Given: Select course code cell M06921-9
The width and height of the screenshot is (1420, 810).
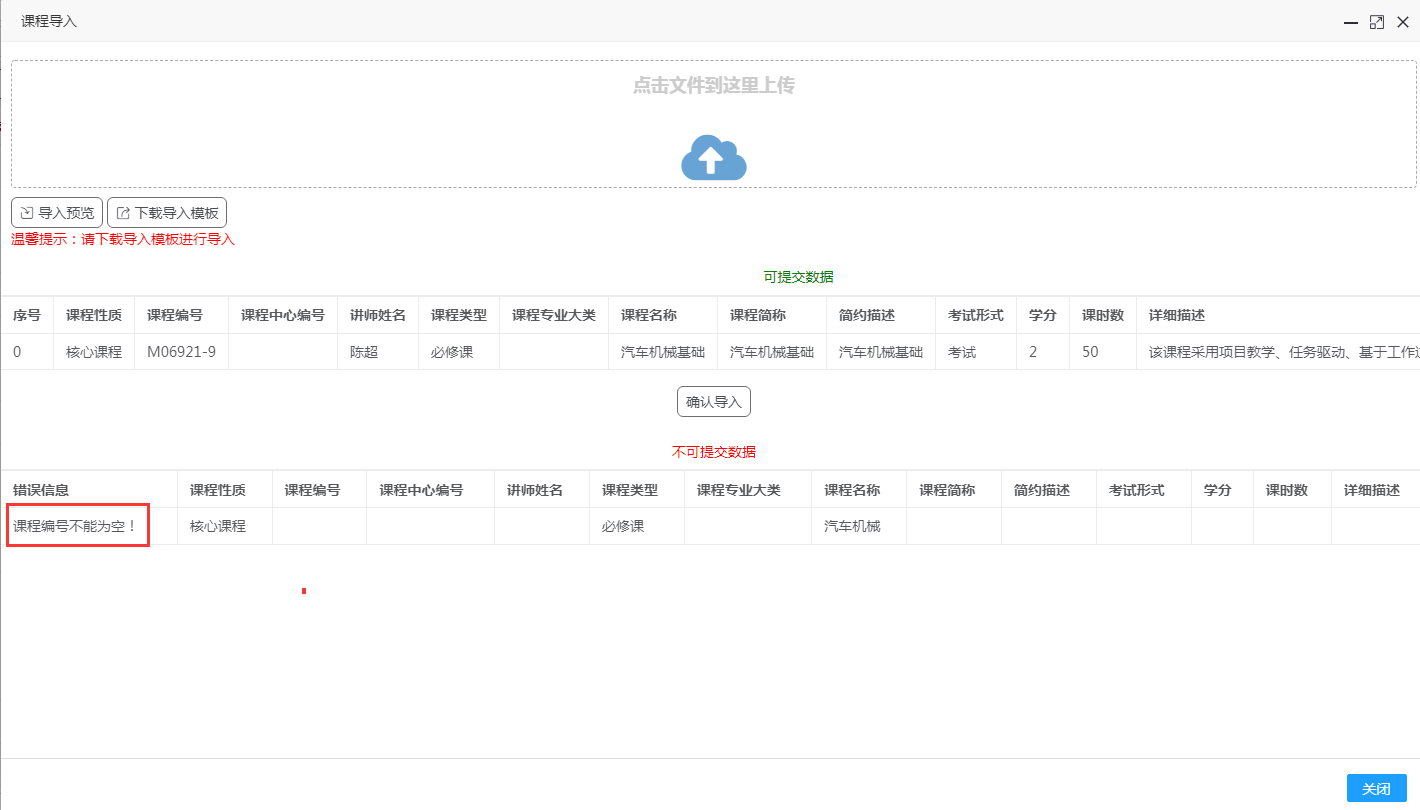Looking at the screenshot, I should 181,352.
